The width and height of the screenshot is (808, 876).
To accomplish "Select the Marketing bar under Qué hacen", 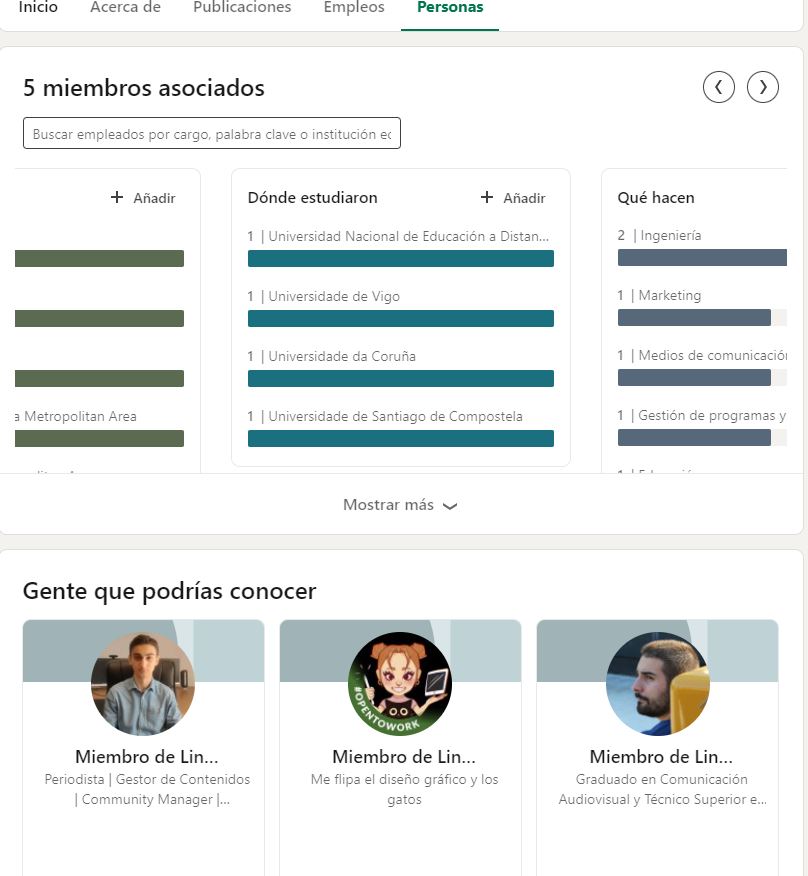I will point(694,317).
